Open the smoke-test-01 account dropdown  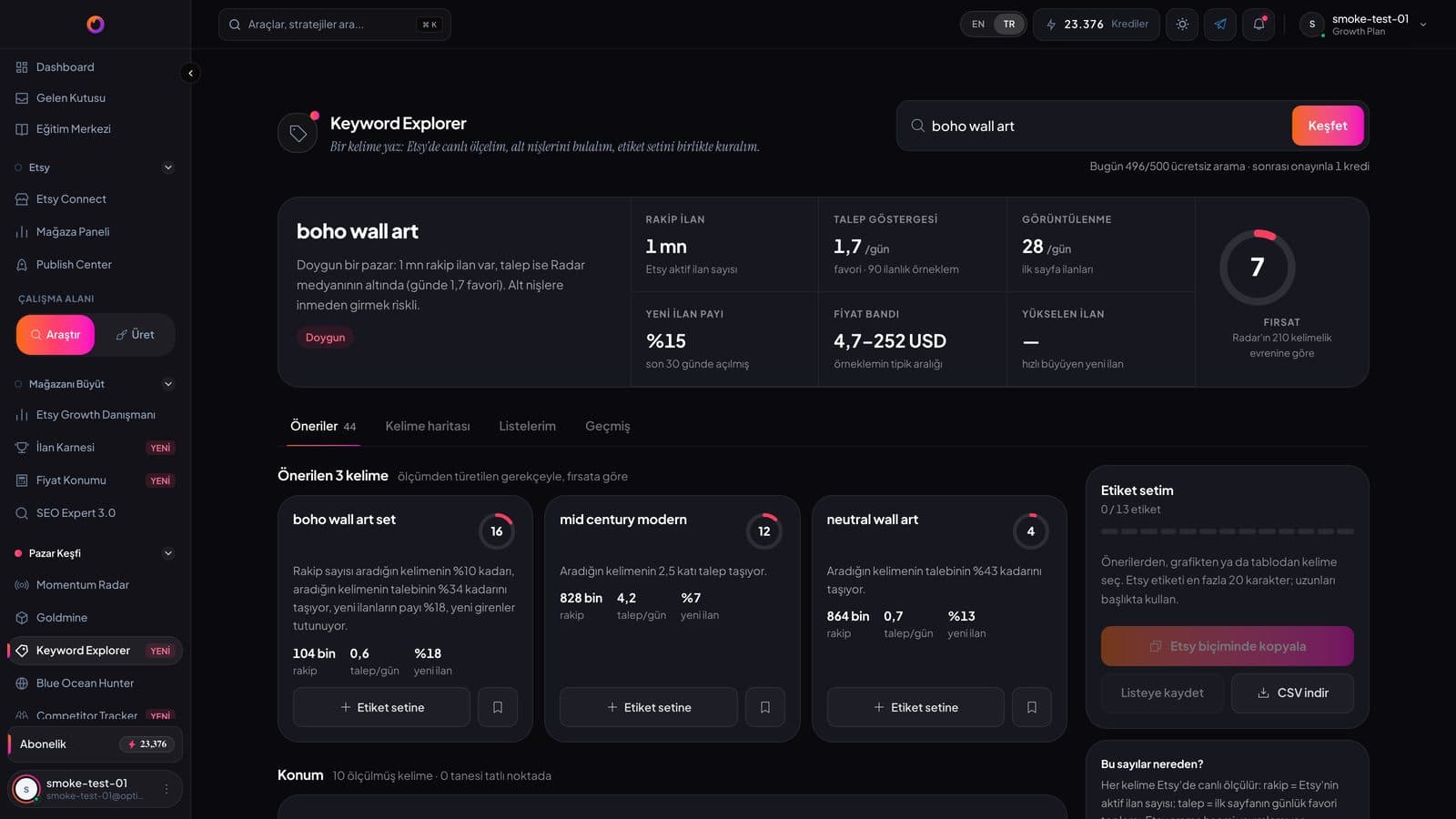(1365, 25)
